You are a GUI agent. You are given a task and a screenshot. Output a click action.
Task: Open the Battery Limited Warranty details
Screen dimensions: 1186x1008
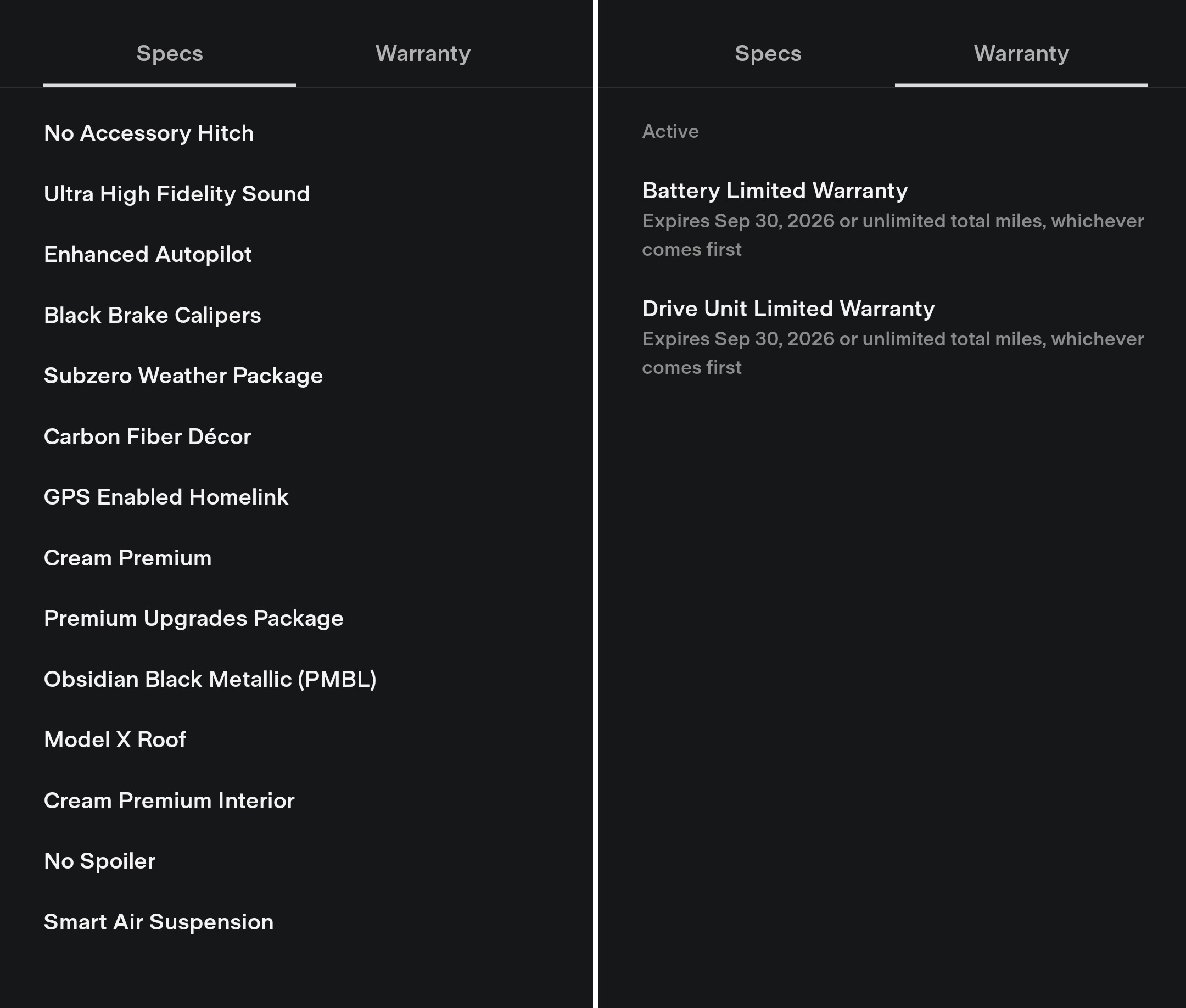[x=775, y=191]
